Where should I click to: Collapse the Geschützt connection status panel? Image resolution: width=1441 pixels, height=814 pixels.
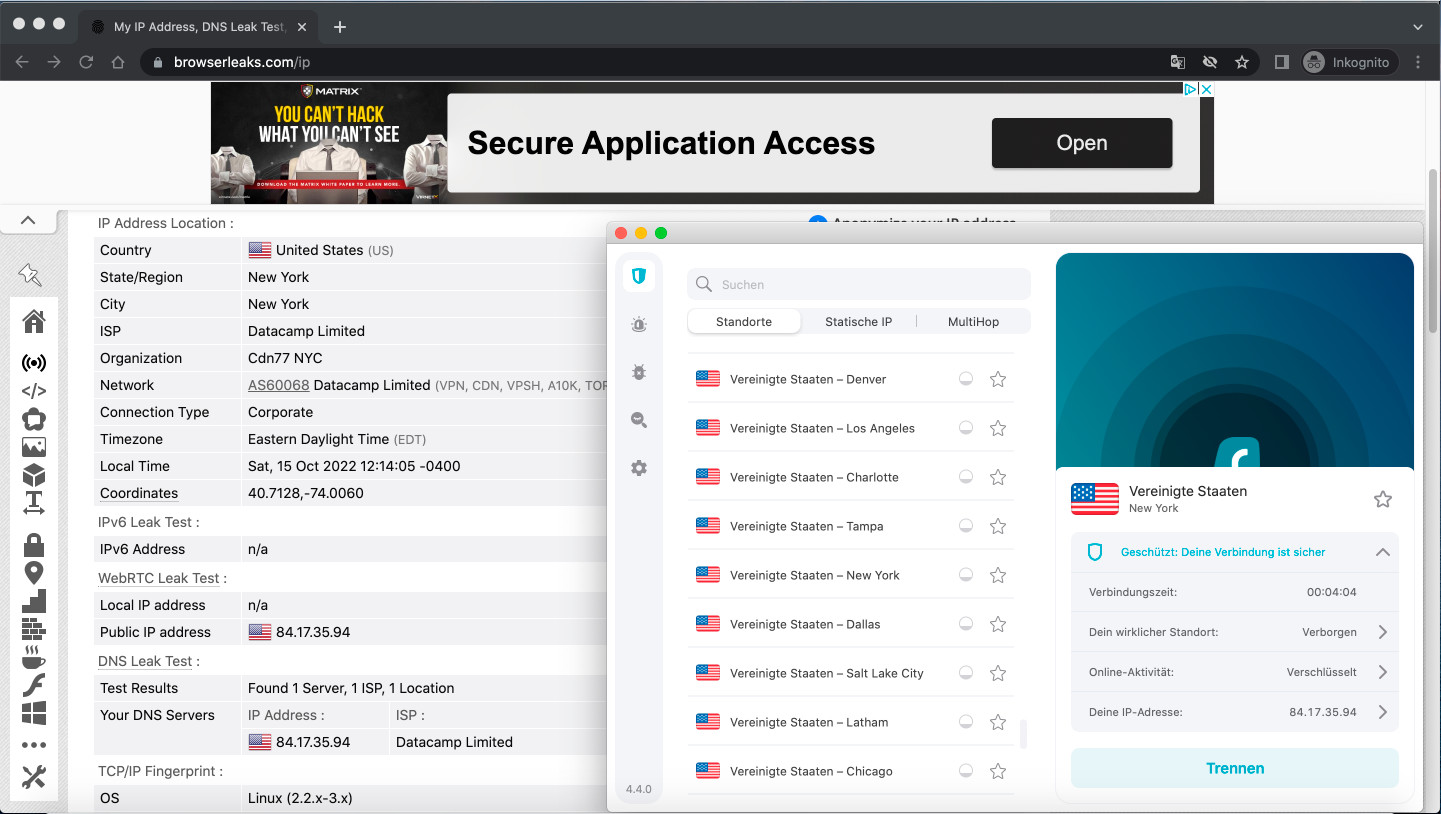1383,552
